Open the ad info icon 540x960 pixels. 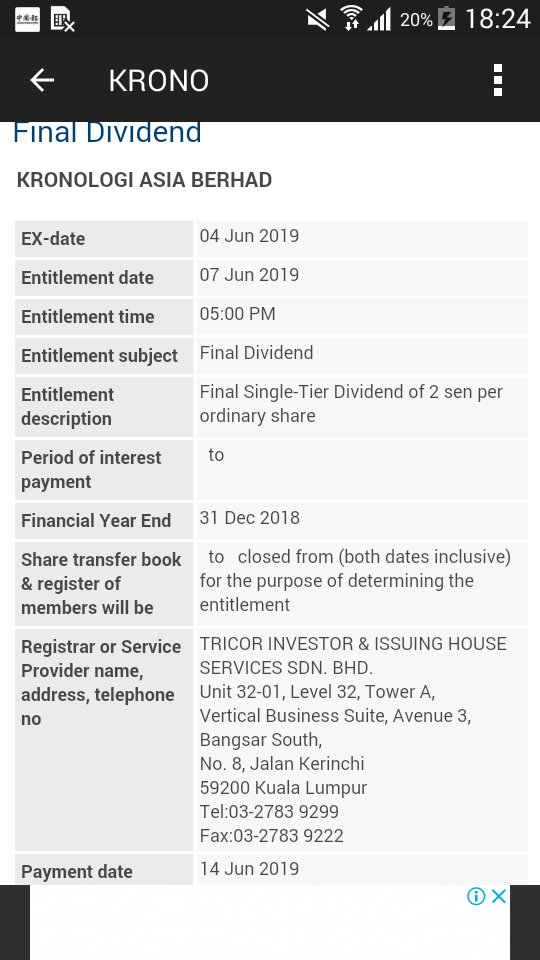click(476, 896)
